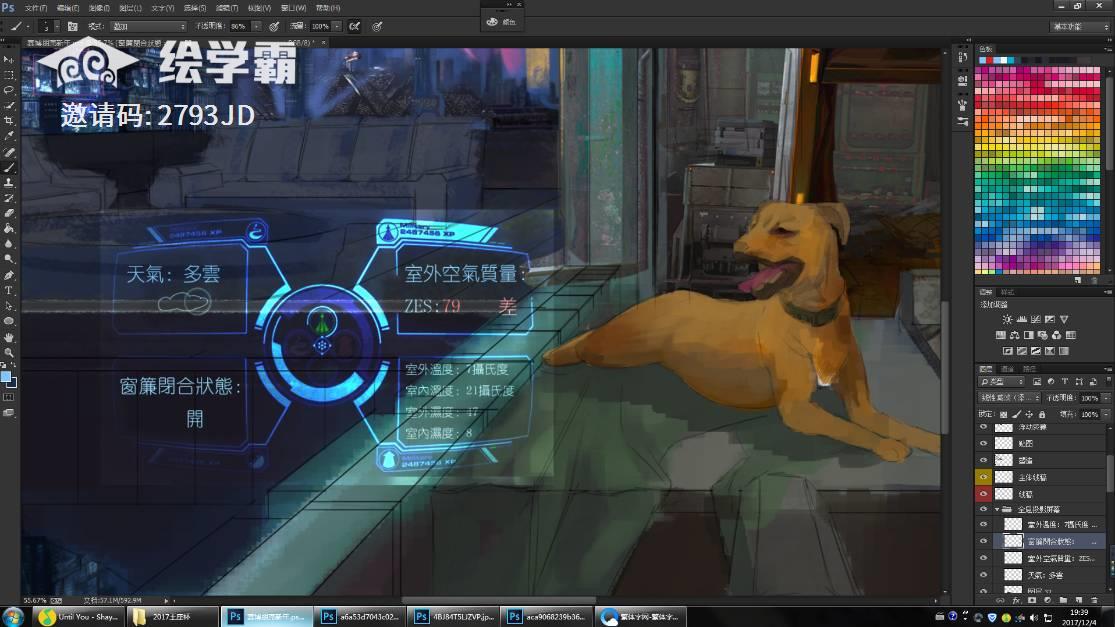The width and height of the screenshot is (1115, 627).
Task: Open the workspace switcher dropdown
Action: point(1080,26)
